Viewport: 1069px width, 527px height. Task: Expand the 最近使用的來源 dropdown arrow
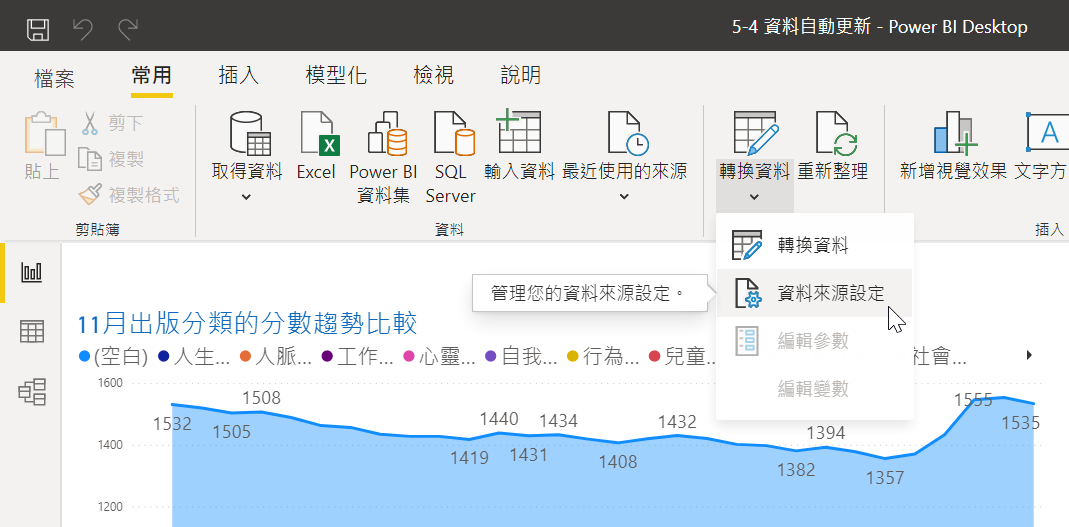[x=624, y=197]
